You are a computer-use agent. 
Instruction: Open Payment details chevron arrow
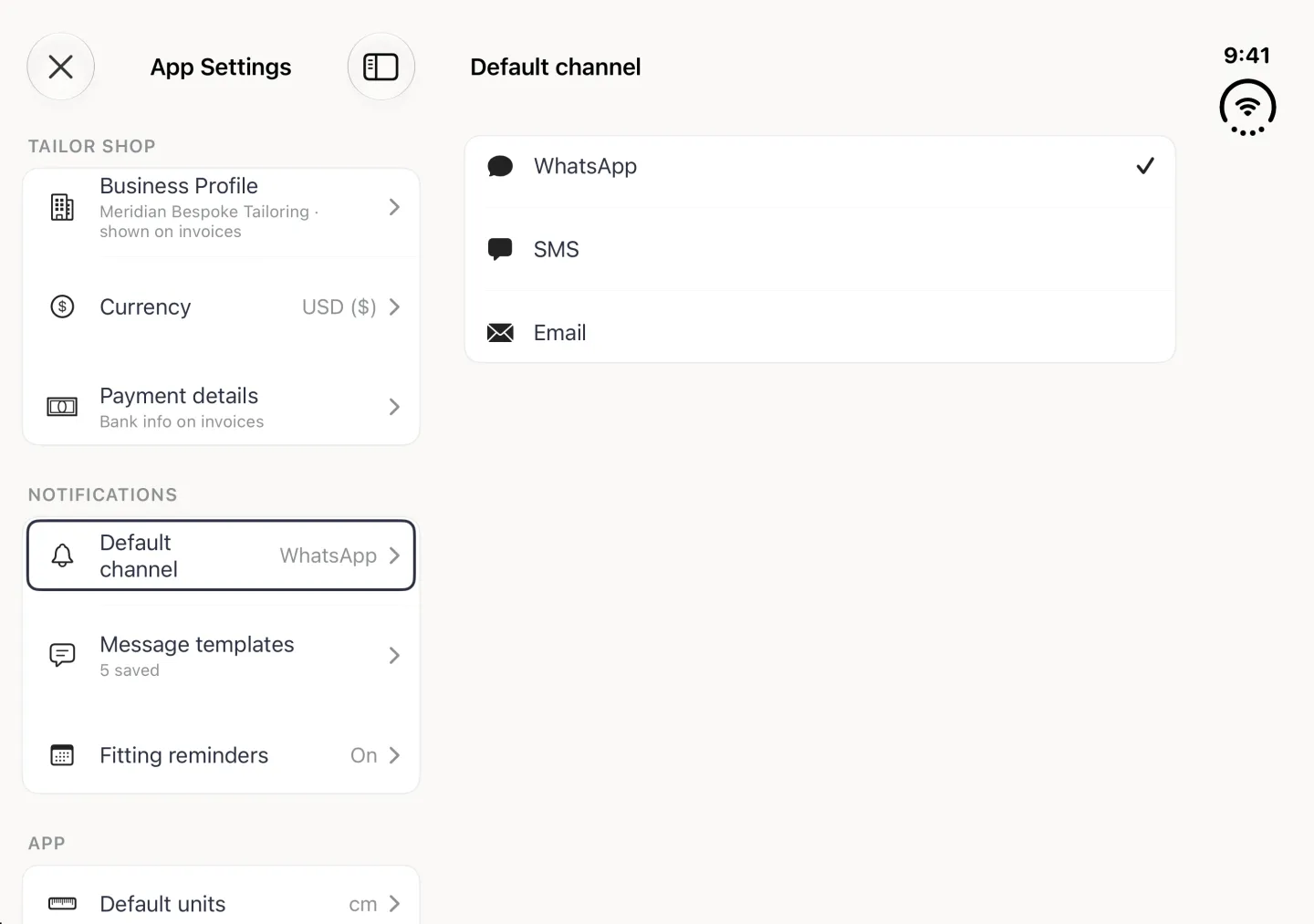coord(394,407)
